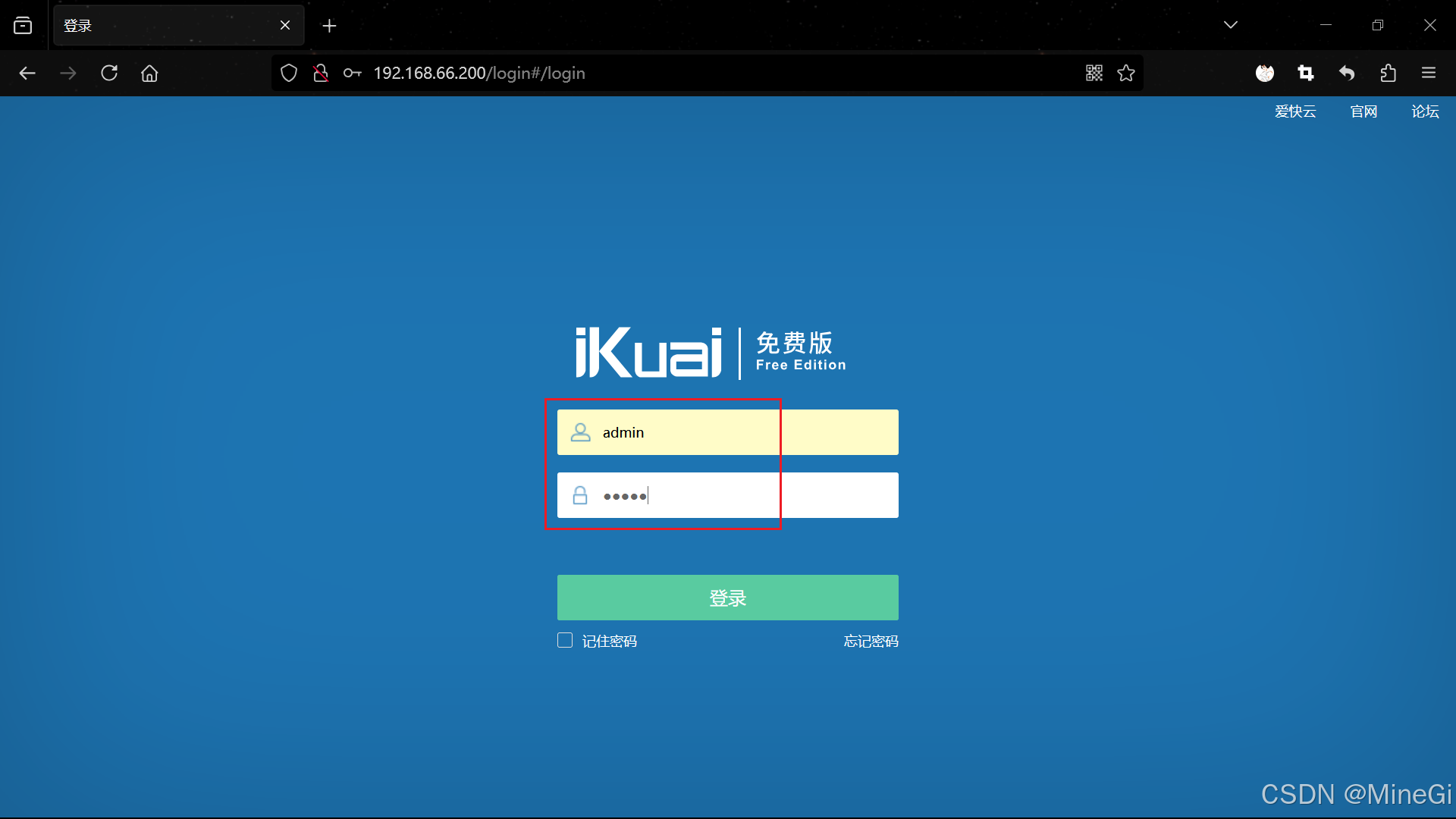
Task: Reload the iKuai login page
Action: 109,73
